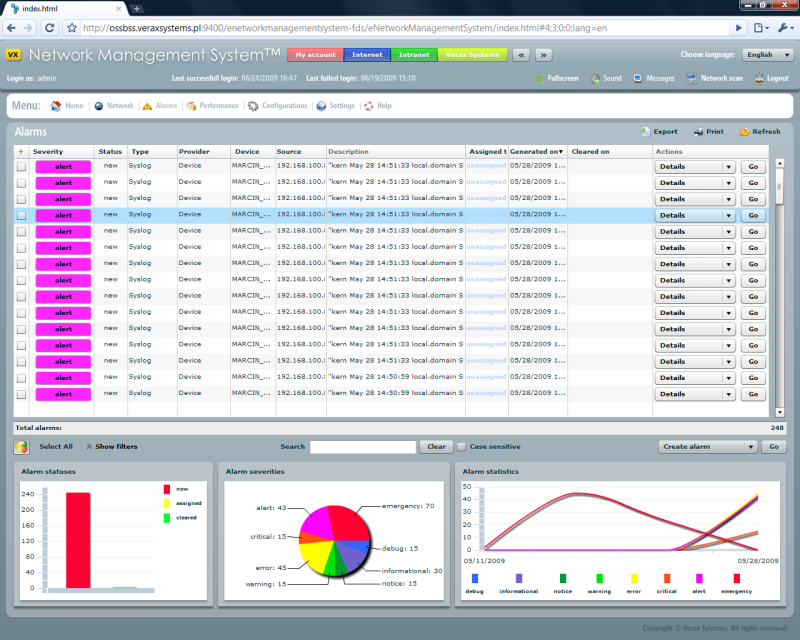Click the round colored icon beside Select All

click(x=21, y=447)
